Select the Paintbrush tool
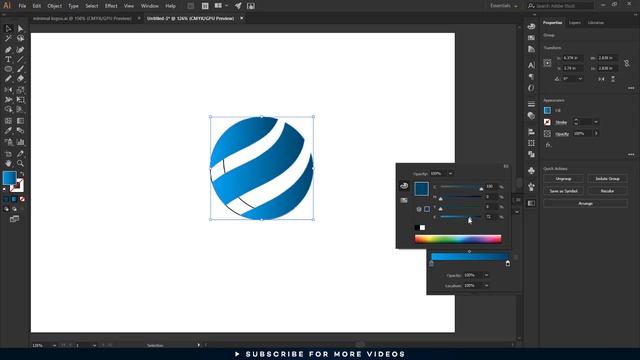 20,69
